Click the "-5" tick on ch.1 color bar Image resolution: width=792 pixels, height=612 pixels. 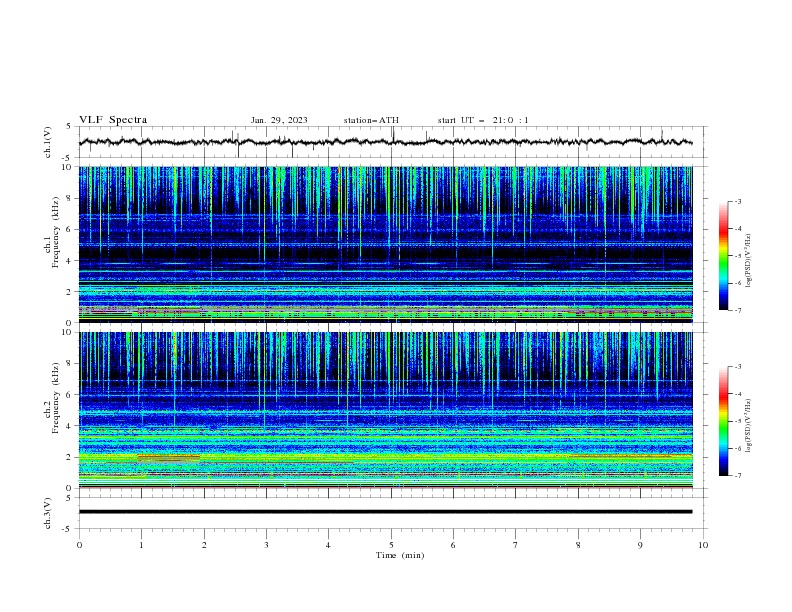click(737, 256)
